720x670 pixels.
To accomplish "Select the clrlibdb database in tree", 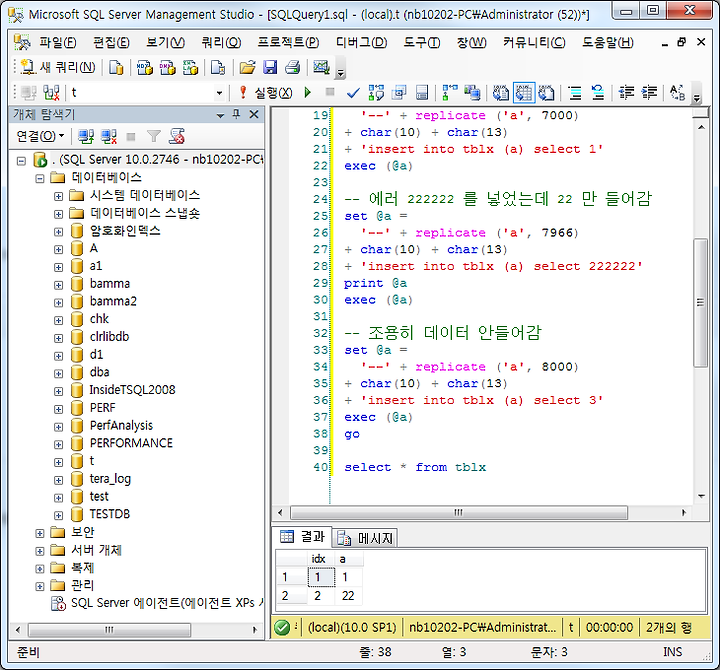I will (x=109, y=337).
